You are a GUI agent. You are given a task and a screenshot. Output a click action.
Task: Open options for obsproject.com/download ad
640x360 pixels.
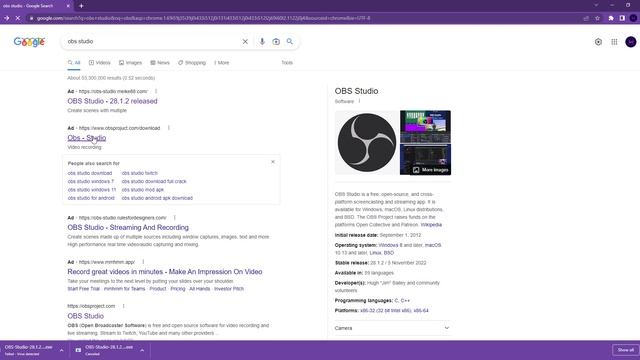click(x=169, y=128)
